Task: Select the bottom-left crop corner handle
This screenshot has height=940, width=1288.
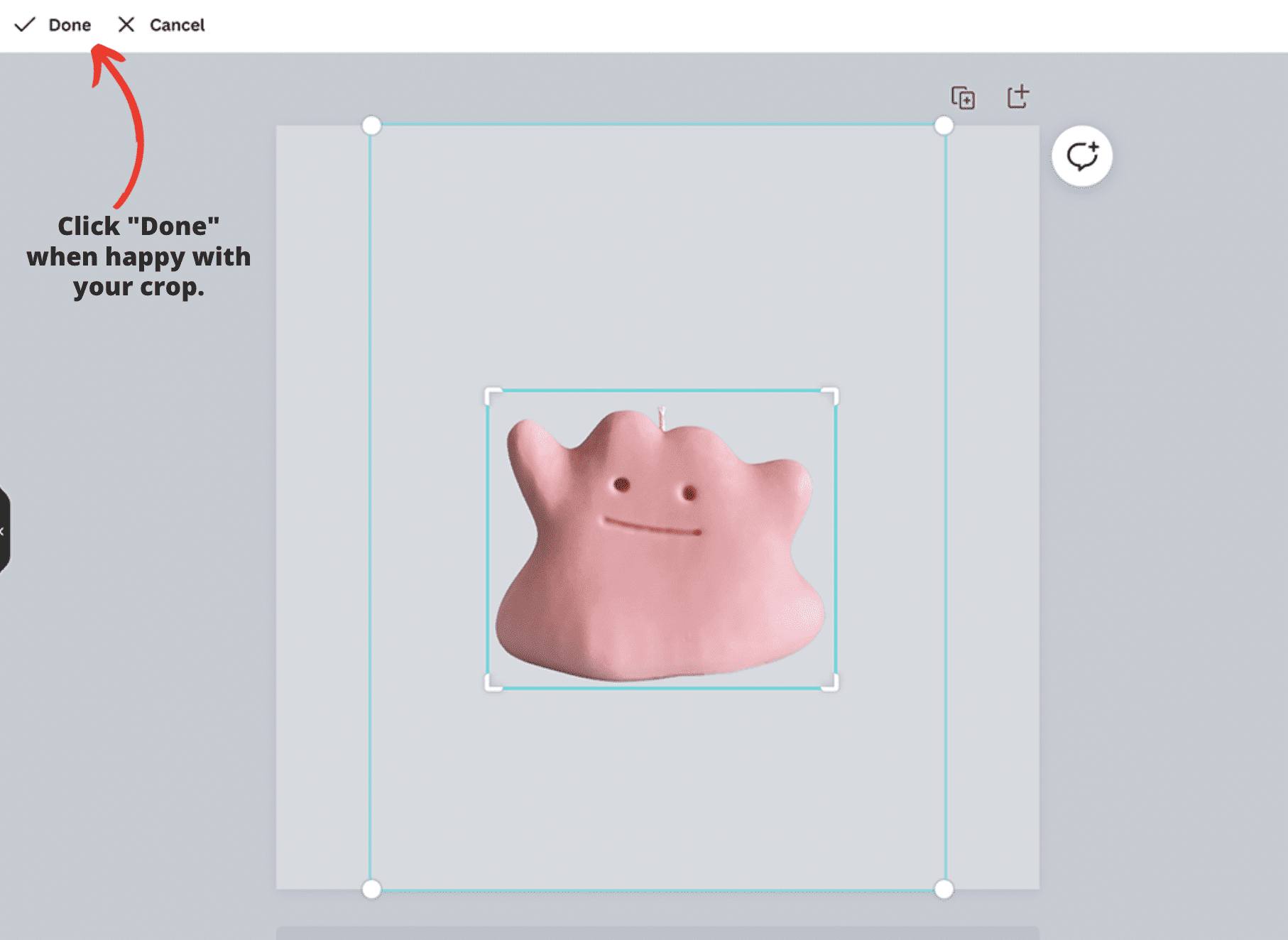Action: click(x=492, y=683)
